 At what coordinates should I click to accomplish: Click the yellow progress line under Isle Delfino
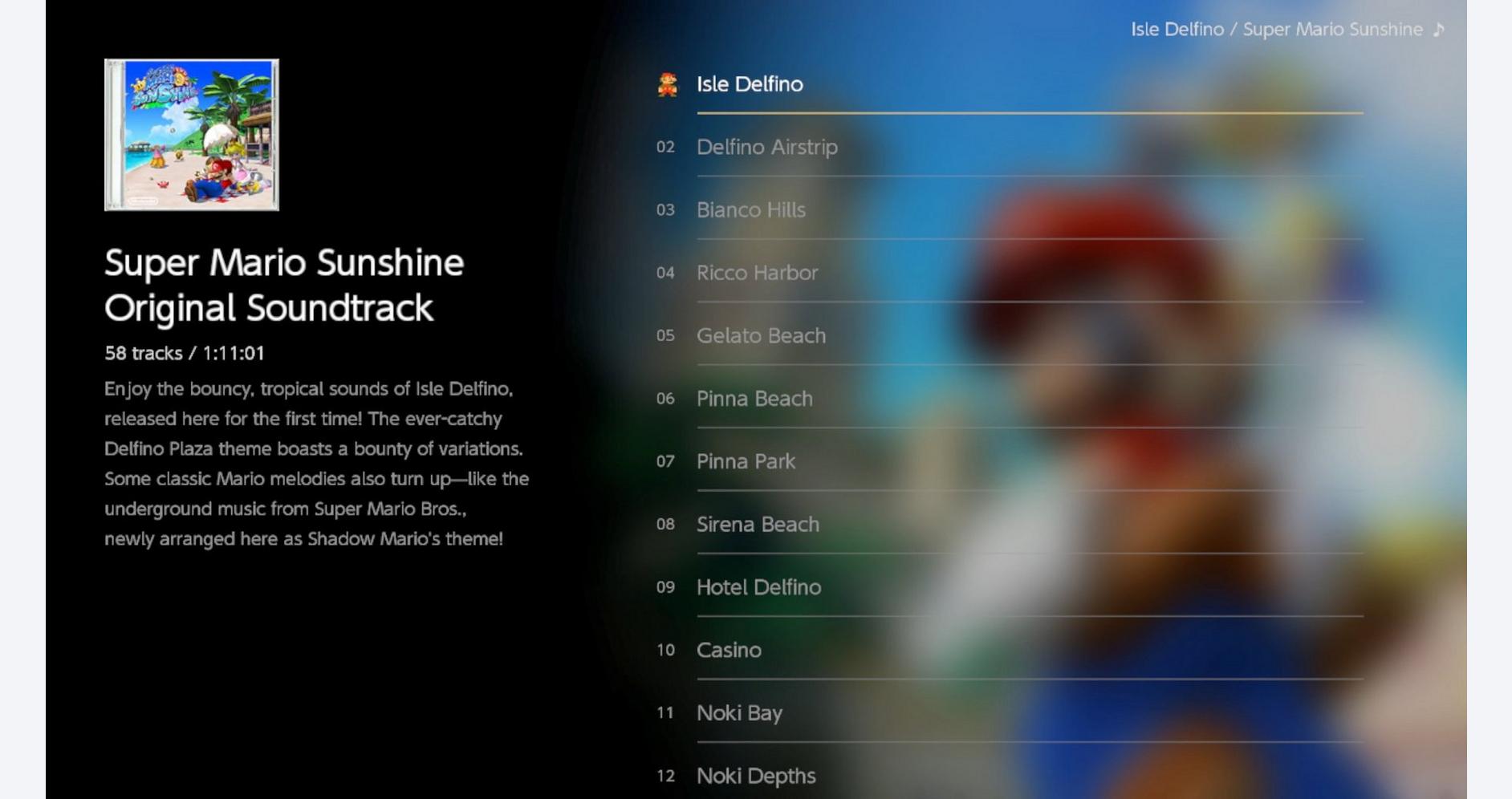coord(1029,113)
